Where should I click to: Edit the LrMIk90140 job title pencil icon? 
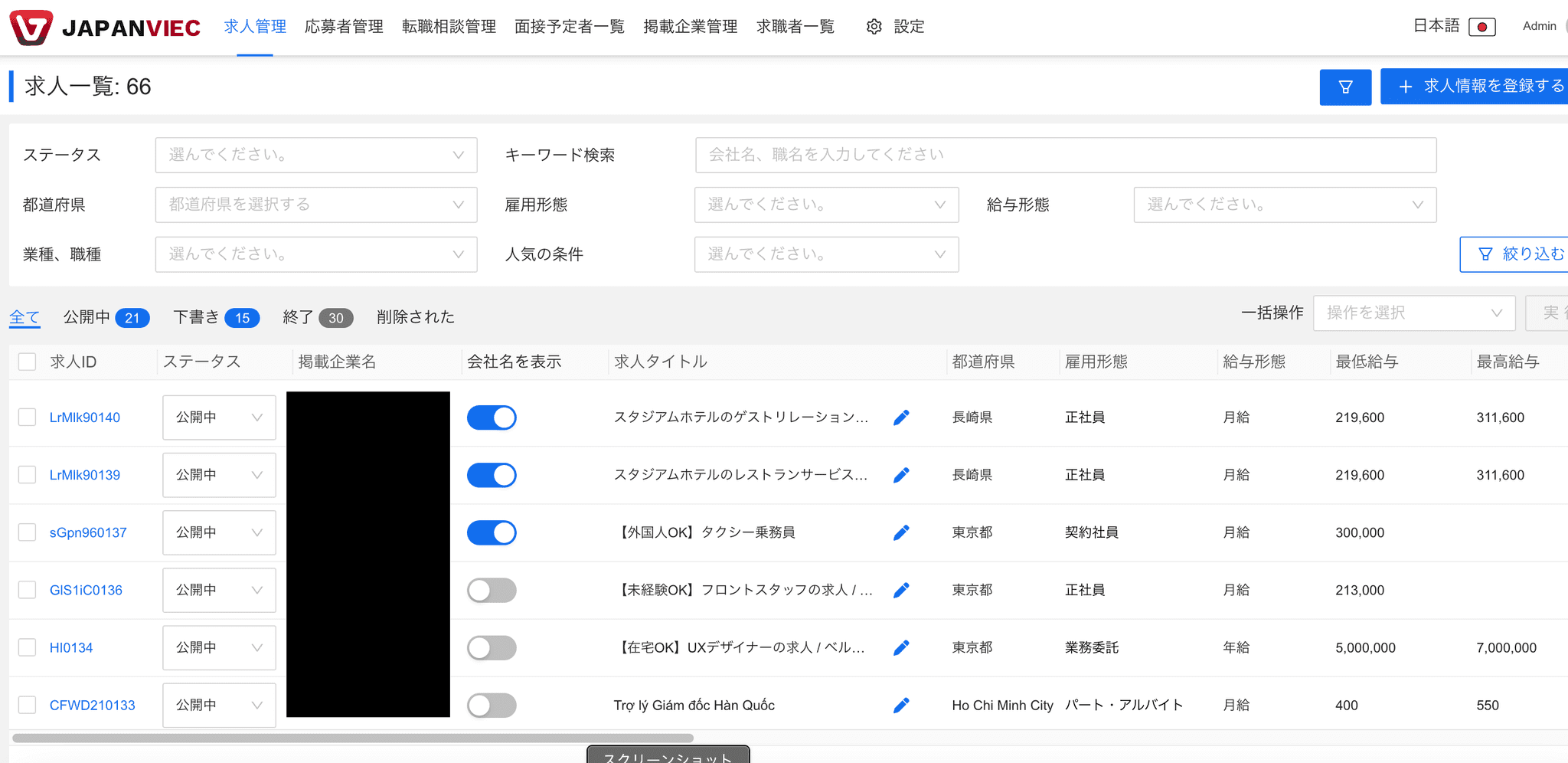coord(901,418)
